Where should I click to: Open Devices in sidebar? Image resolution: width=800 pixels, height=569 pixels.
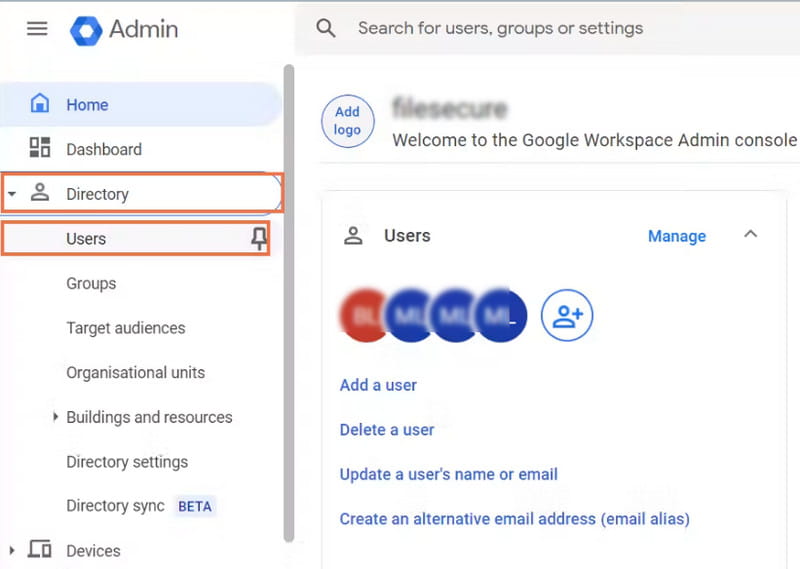(93, 551)
